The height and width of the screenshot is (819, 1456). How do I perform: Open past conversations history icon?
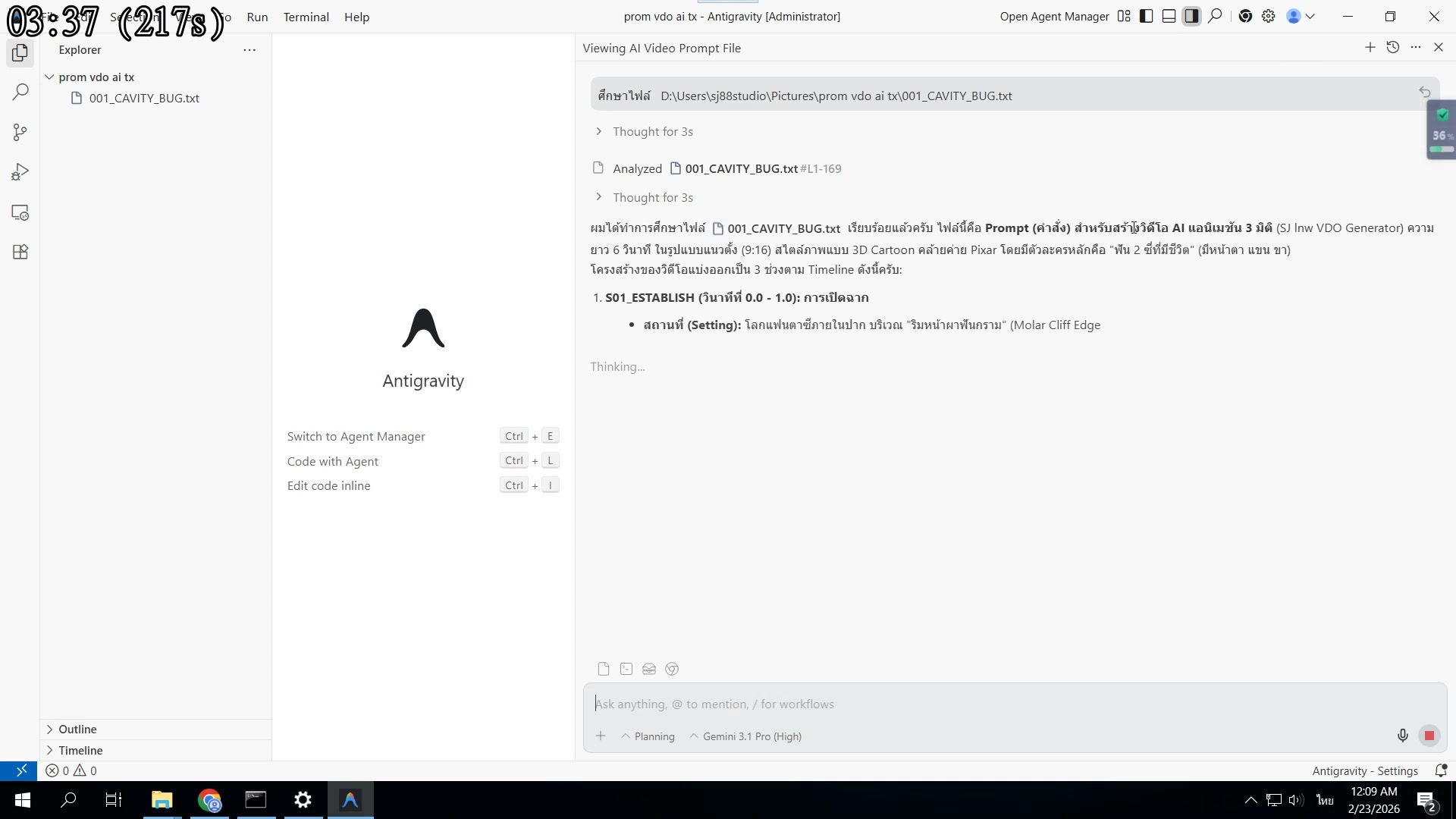point(1393,48)
